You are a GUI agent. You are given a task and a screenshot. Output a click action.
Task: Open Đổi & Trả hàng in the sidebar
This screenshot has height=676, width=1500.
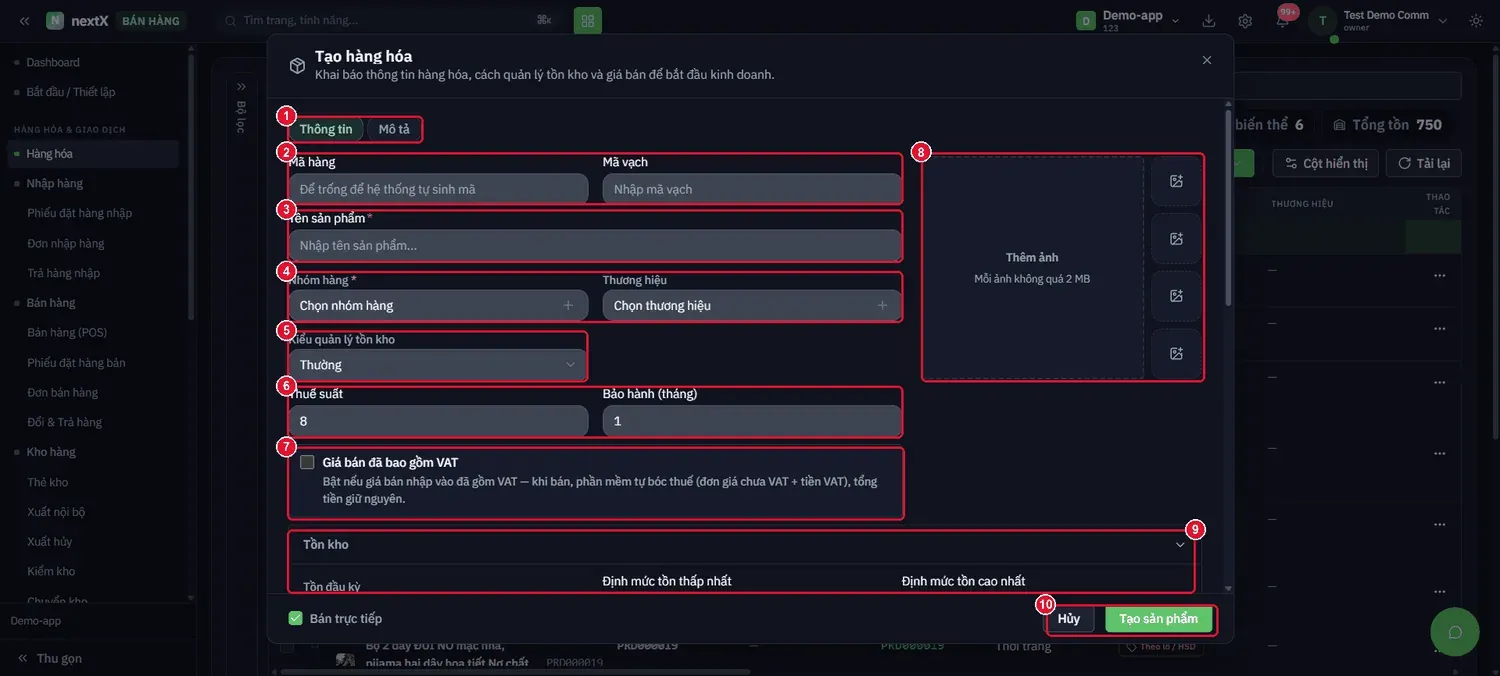(x=65, y=422)
